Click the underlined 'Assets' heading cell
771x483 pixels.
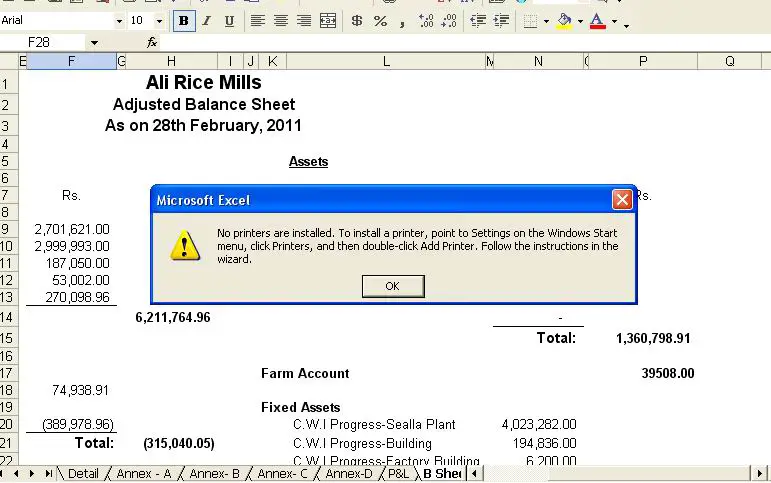click(308, 162)
